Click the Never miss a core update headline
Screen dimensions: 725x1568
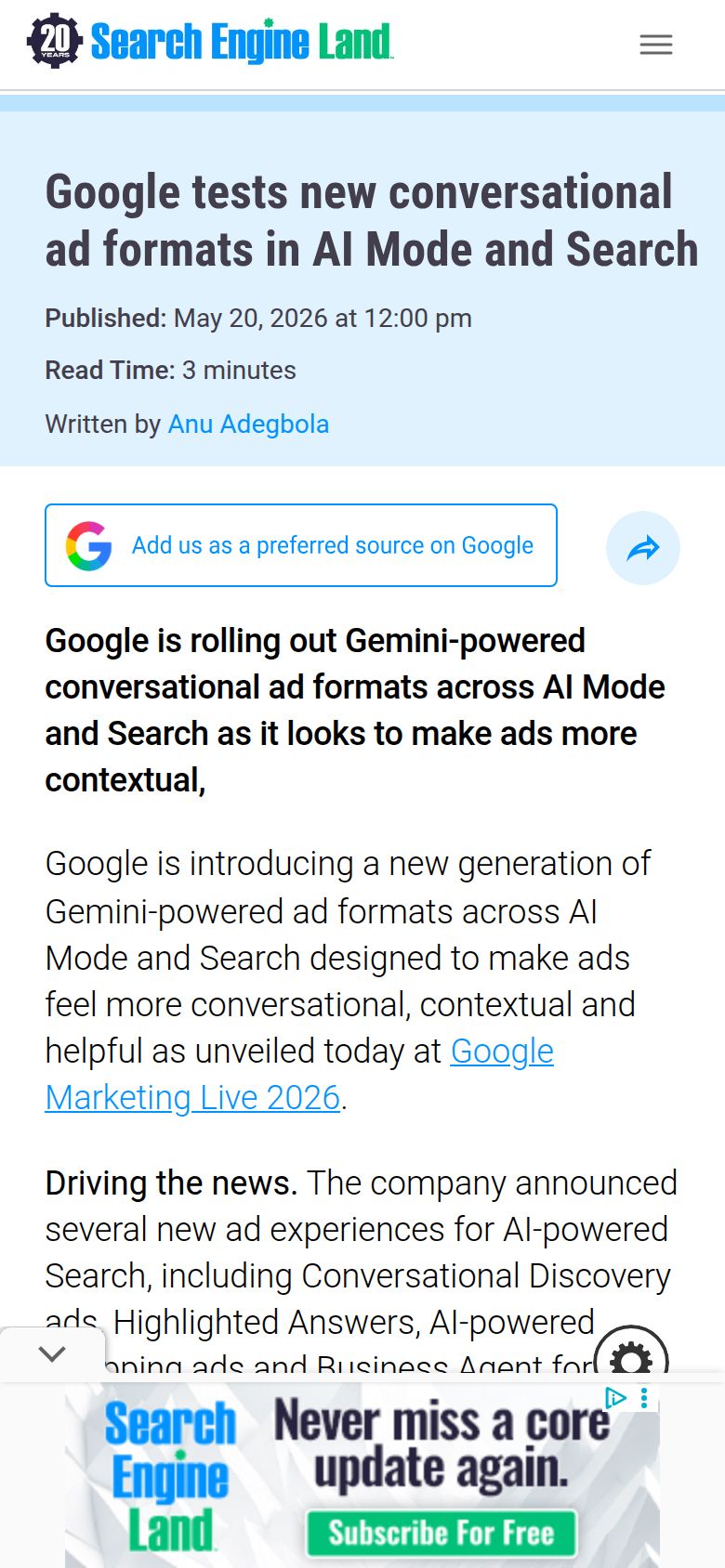[x=442, y=1445]
